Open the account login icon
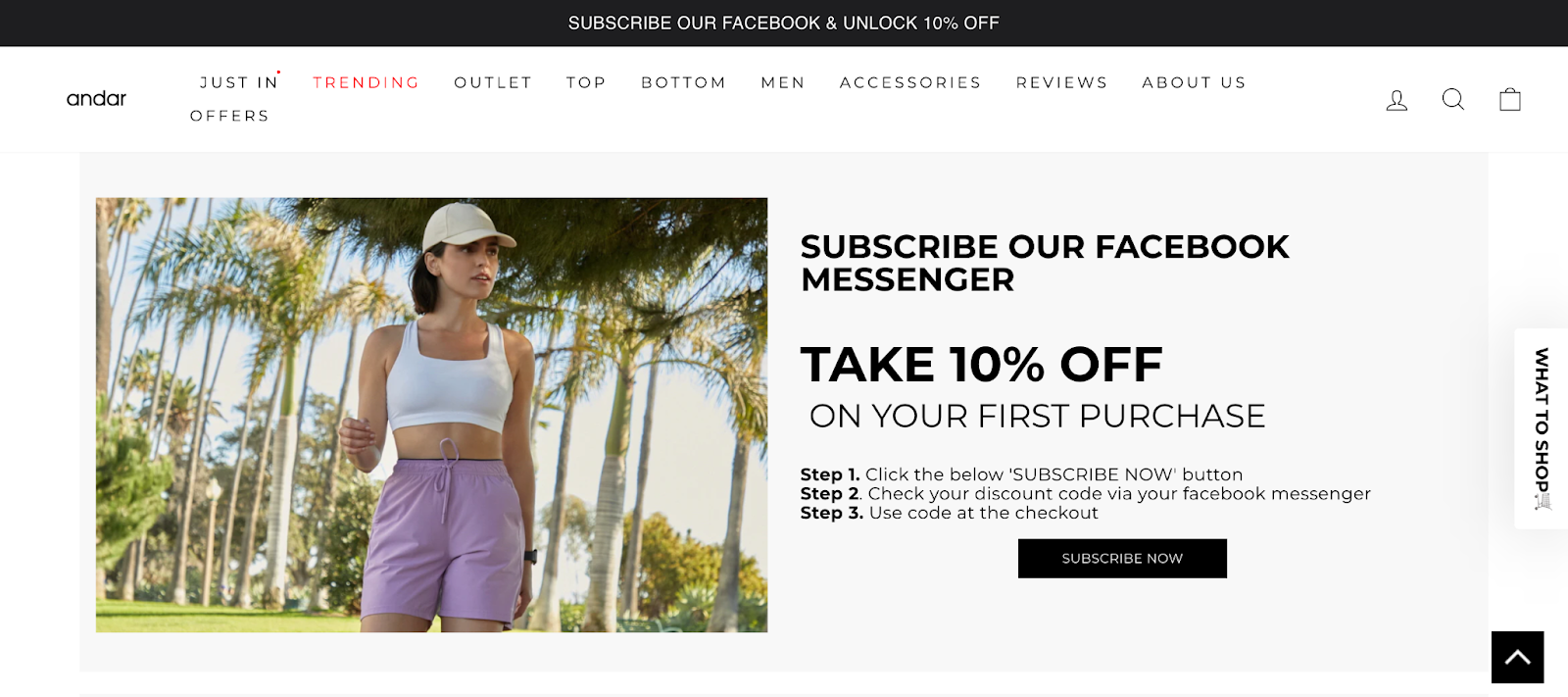This screenshot has height=697, width=1568. pyautogui.click(x=1396, y=100)
